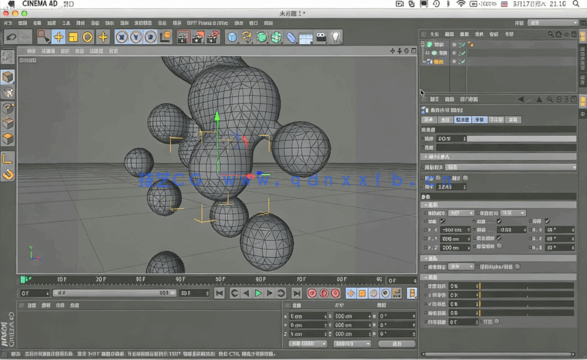Open the Create menu
587x360 pixels.
coord(37,23)
